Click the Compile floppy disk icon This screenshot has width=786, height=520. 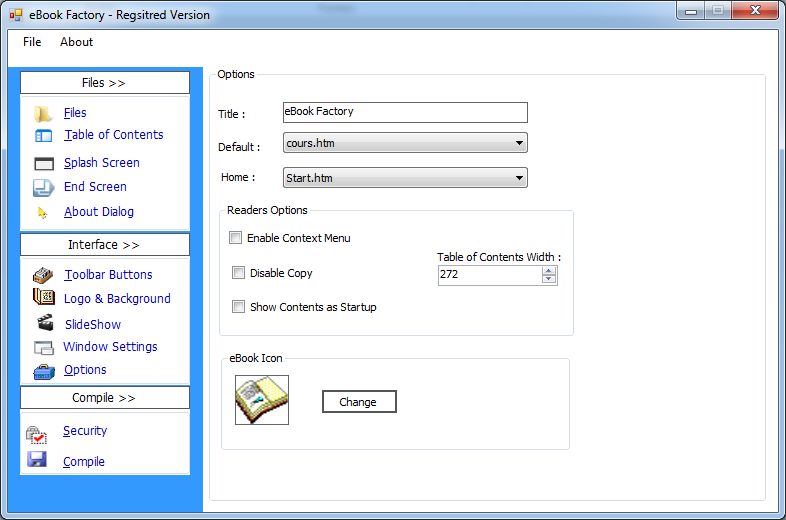click(37, 459)
